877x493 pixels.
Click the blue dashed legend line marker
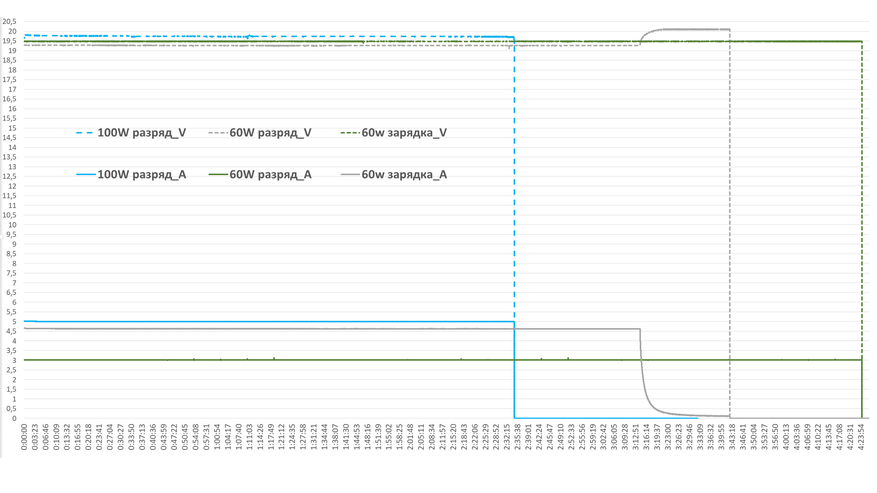point(85,133)
